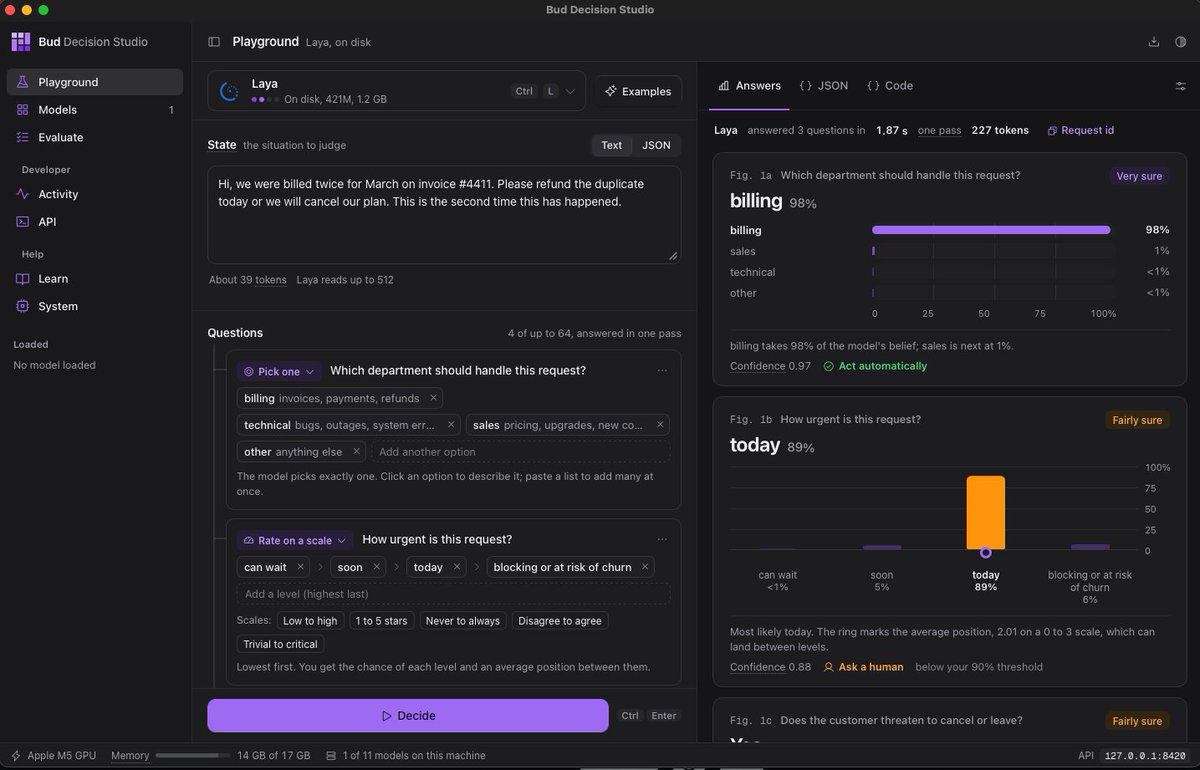This screenshot has height=770, width=1200.
Task: Select the Text state format toggle
Action: [611, 145]
